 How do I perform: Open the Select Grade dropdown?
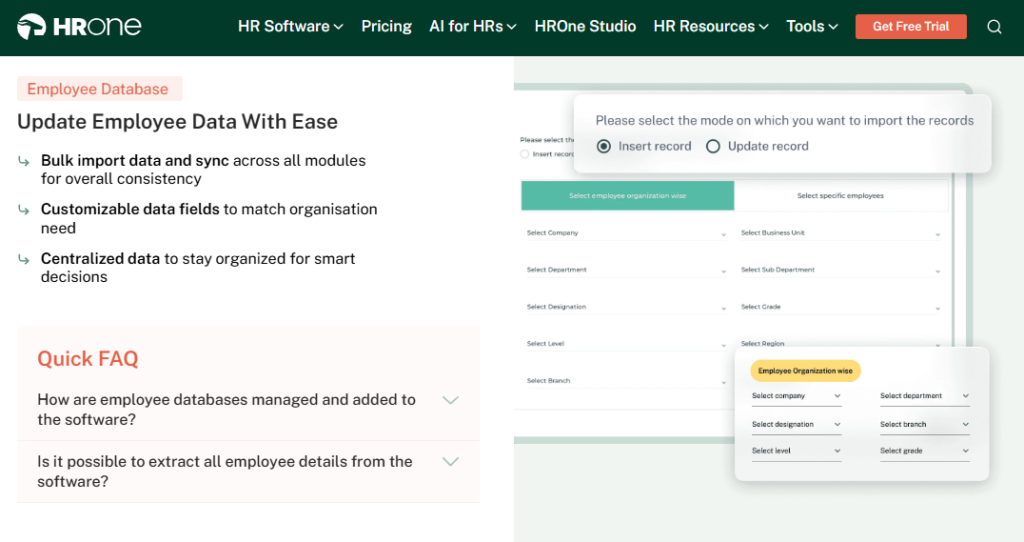pos(840,307)
